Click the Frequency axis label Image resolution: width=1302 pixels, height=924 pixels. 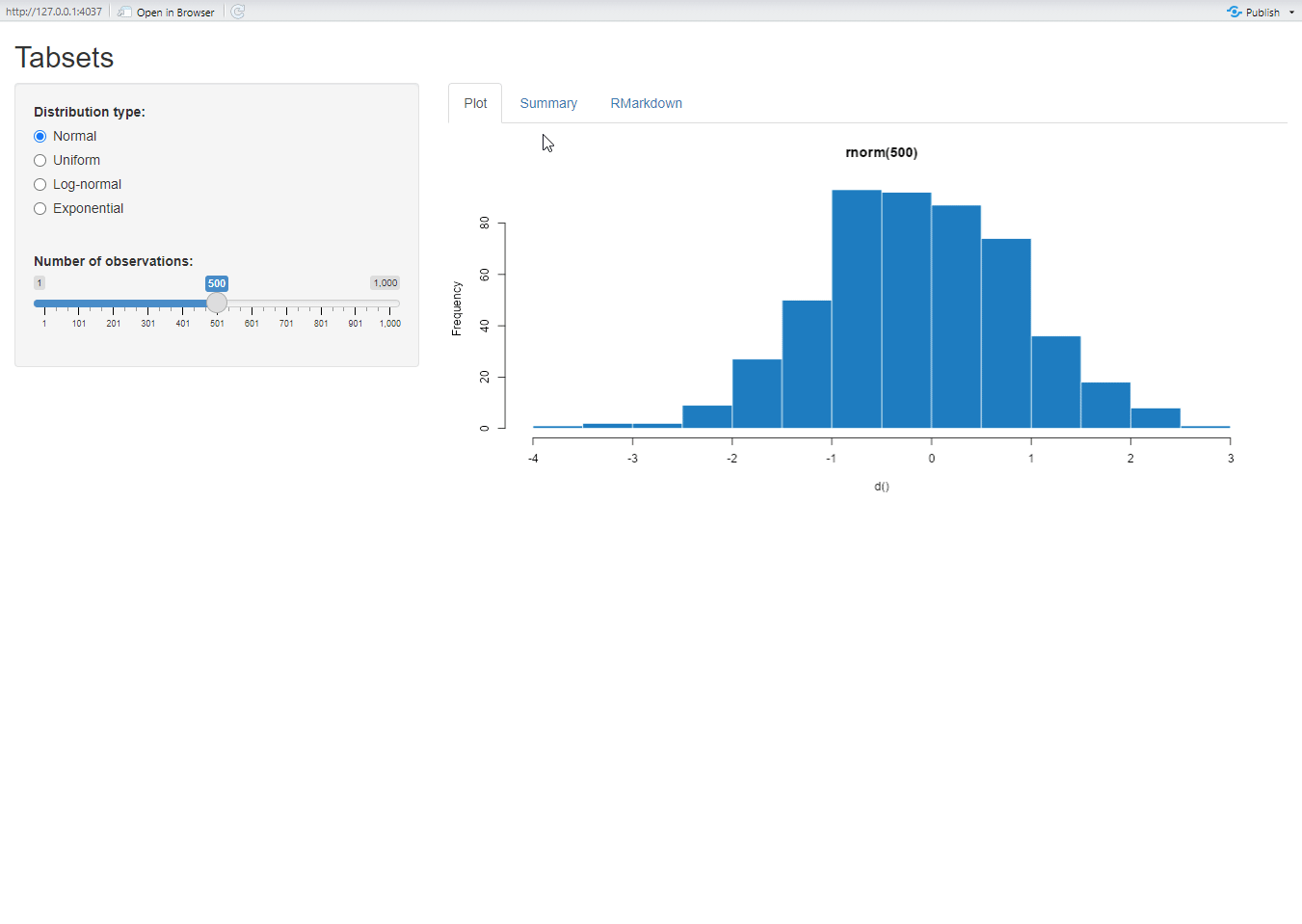457,308
